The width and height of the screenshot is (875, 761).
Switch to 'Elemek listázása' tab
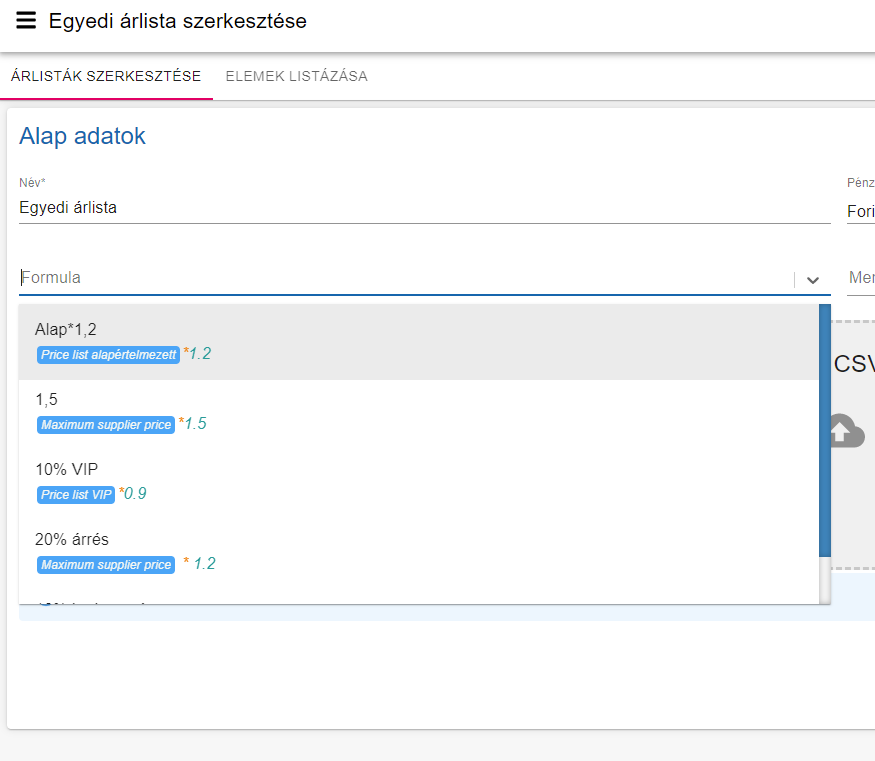click(x=296, y=76)
